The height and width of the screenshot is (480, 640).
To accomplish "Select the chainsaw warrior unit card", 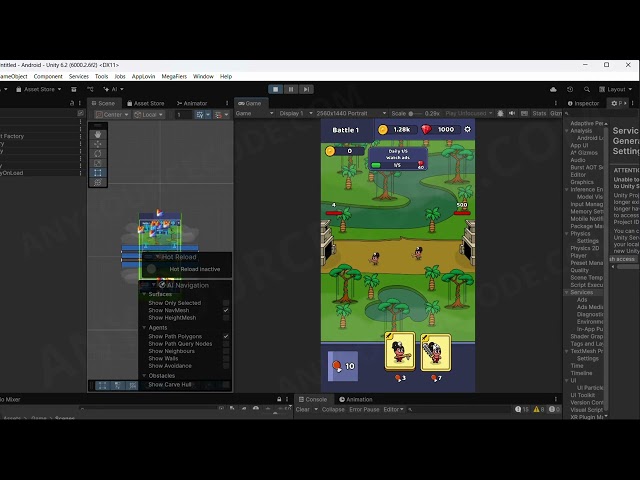I will pos(436,352).
